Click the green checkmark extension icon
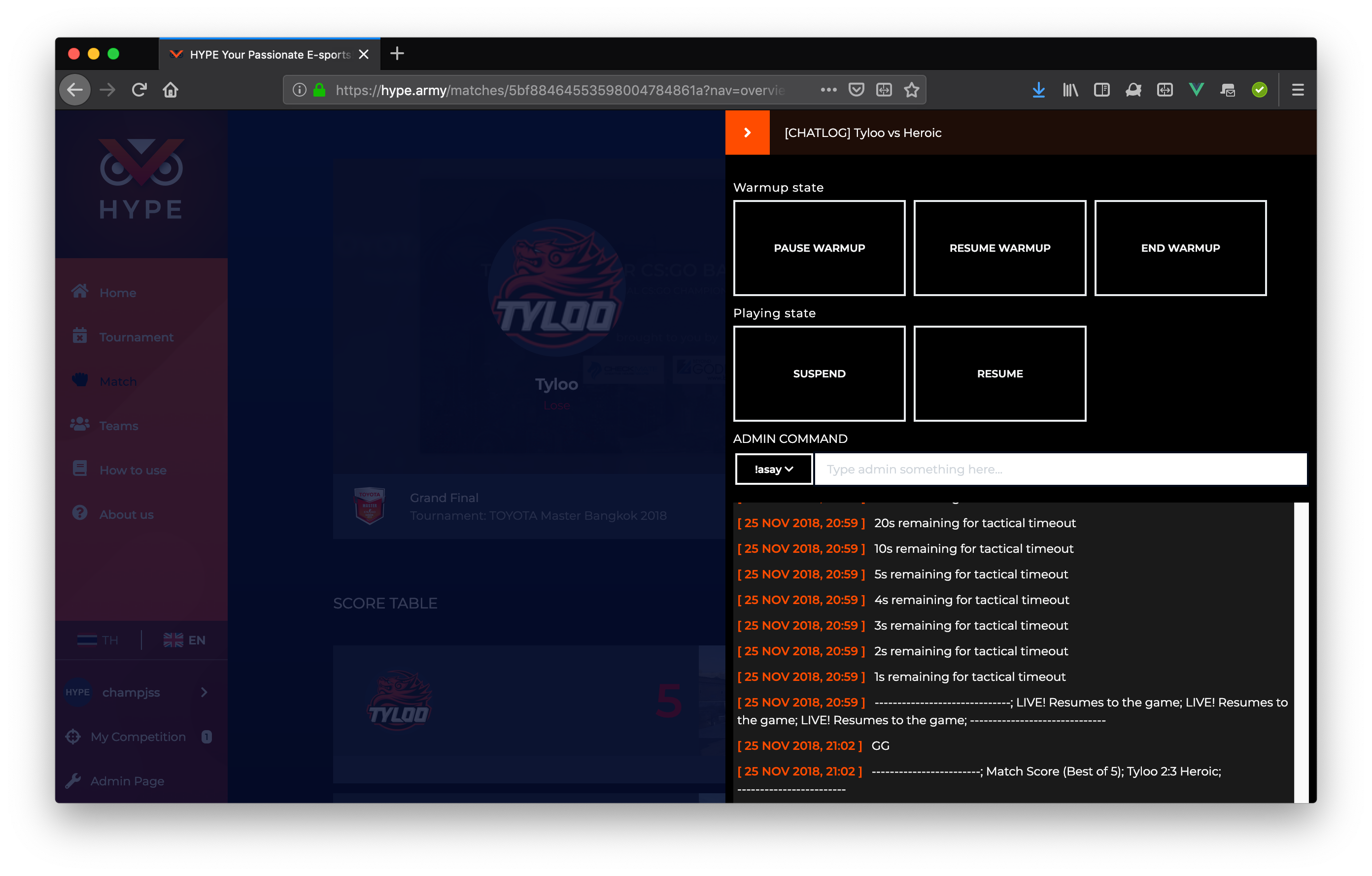 [x=1259, y=90]
